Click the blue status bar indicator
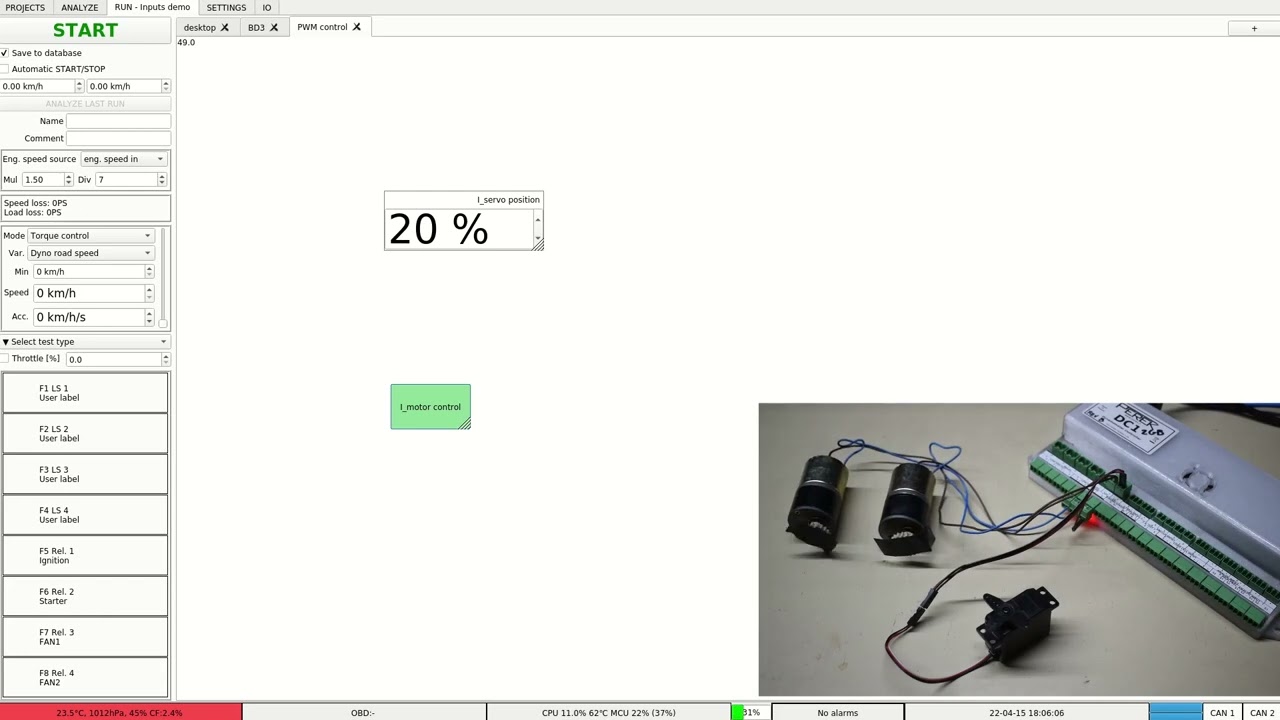Image resolution: width=1280 pixels, height=720 pixels. point(1175,713)
